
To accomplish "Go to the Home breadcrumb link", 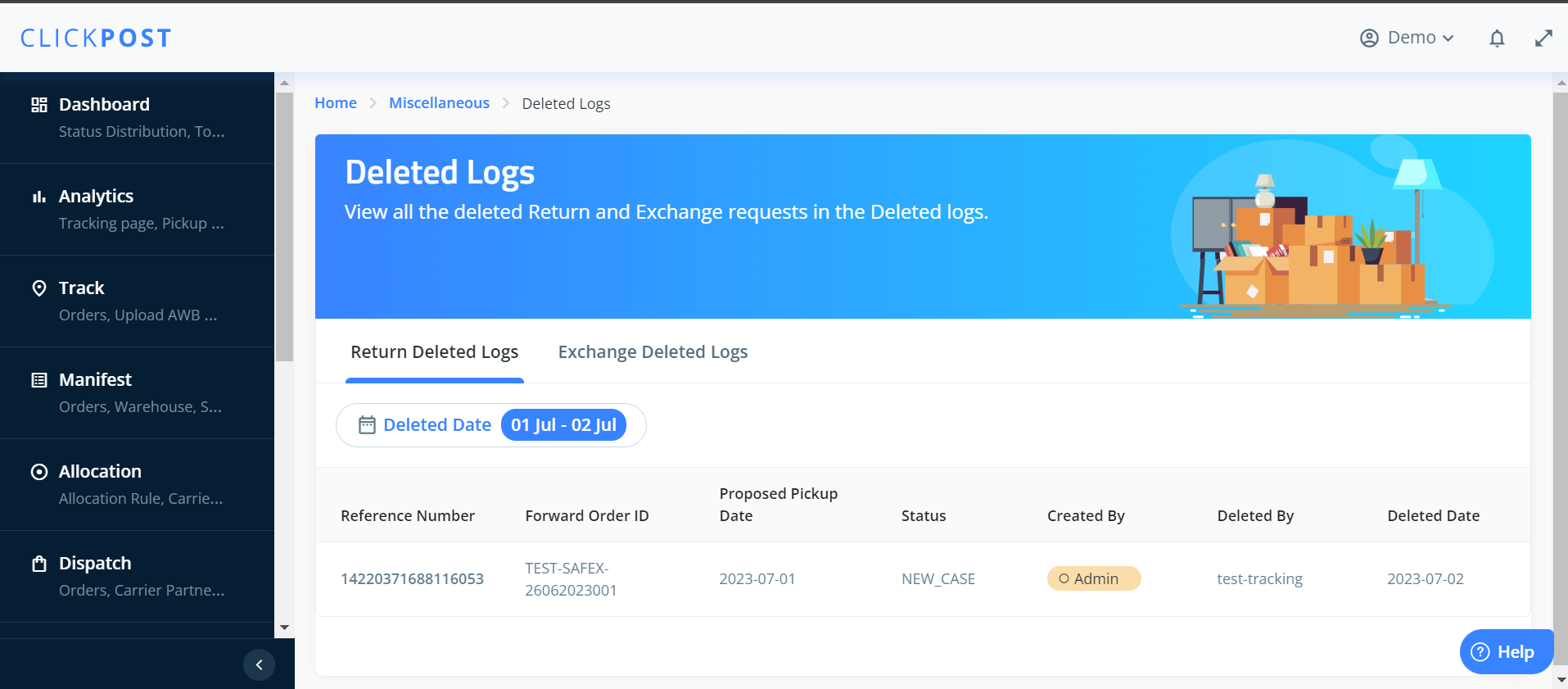I will [x=336, y=103].
